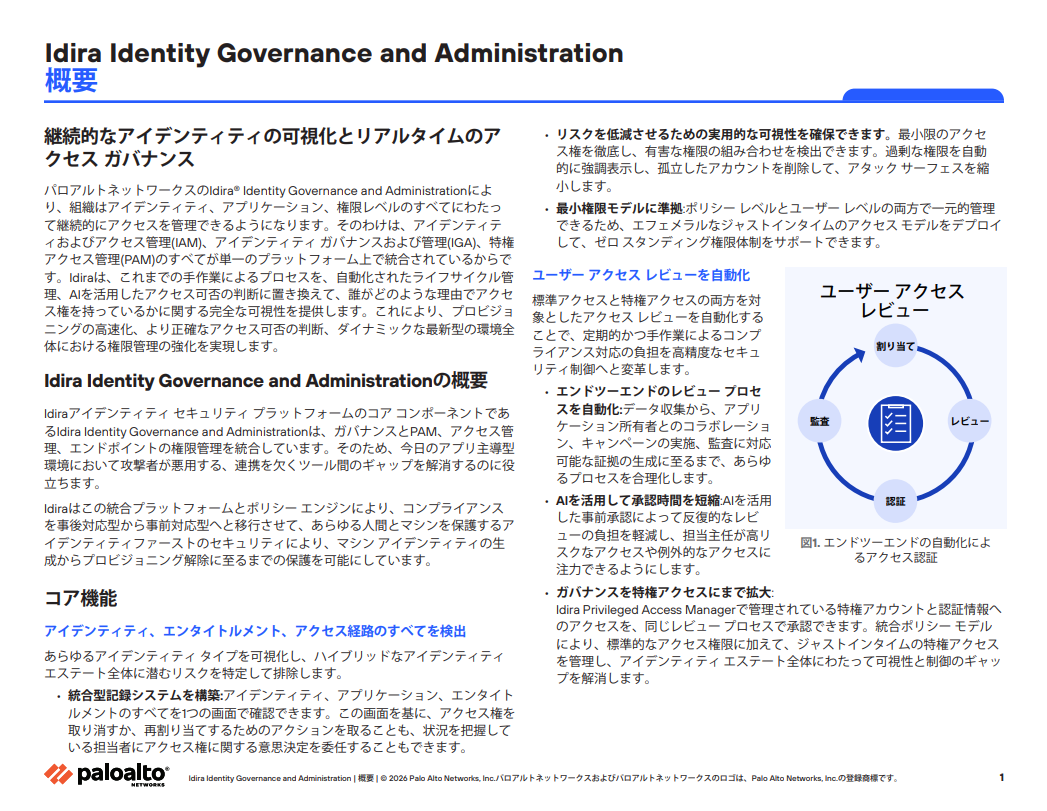Select the レビュー node in the diagram
Viewport: 1047px width, 811px height.
[970, 421]
